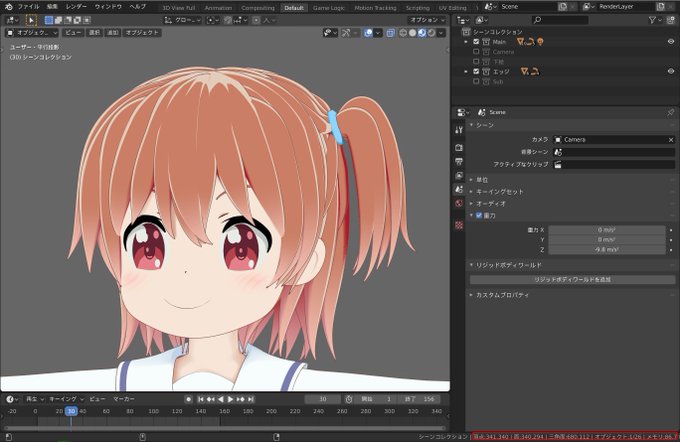The image size is (680, 442).
Task: Jump to next keyframe
Action: click(x=241, y=399)
